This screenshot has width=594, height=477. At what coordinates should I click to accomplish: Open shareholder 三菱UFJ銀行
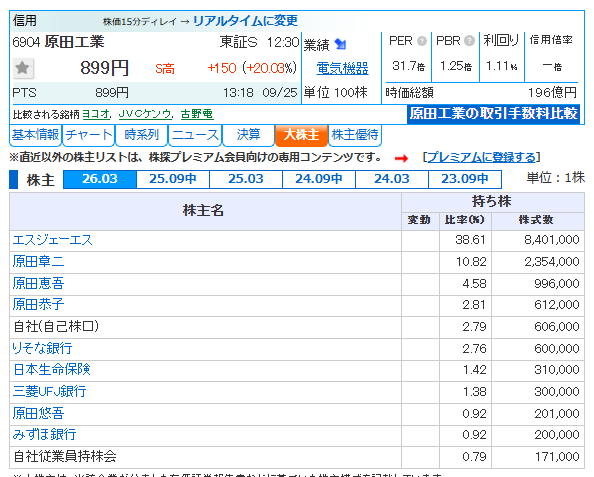(49, 391)
